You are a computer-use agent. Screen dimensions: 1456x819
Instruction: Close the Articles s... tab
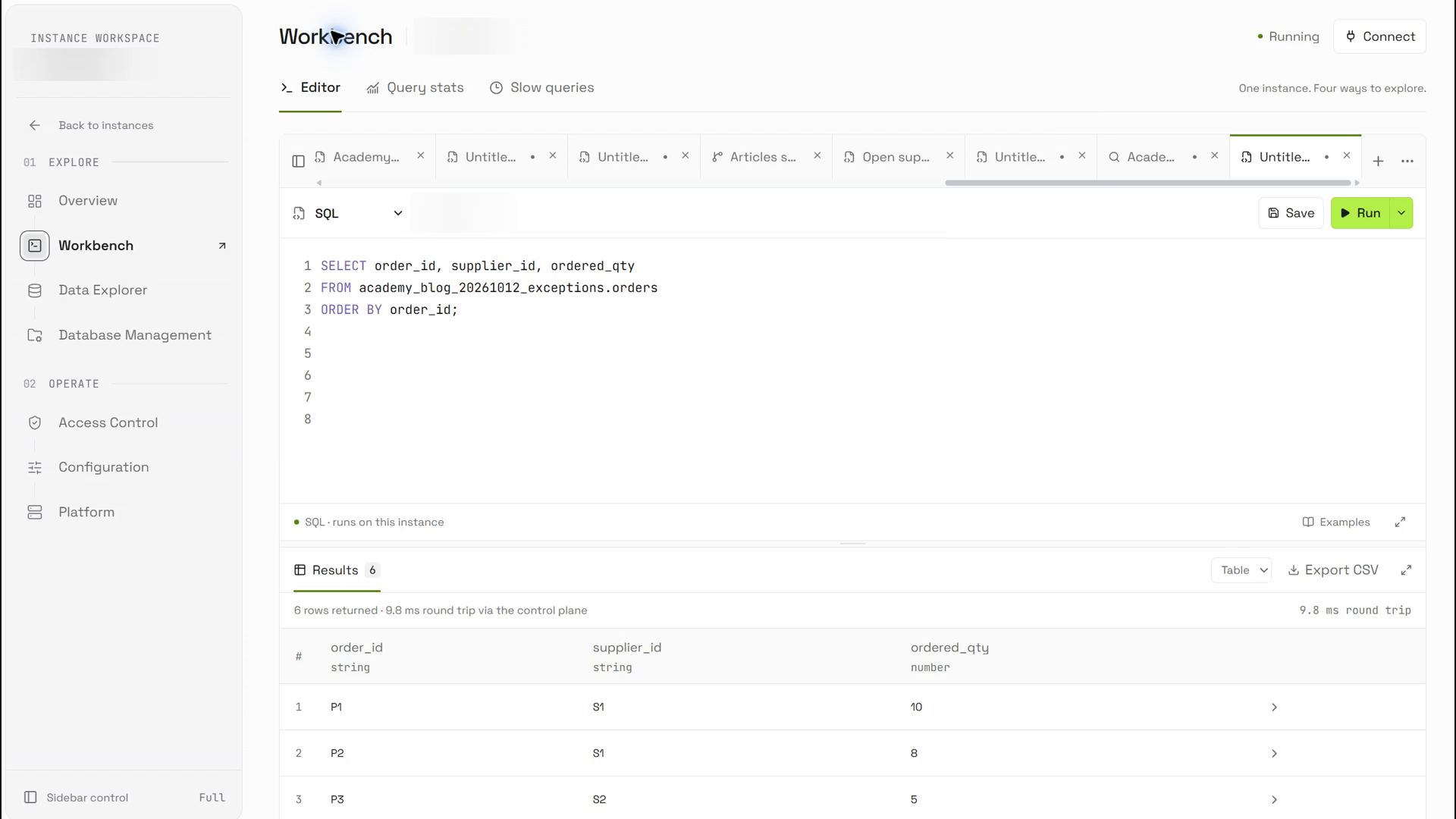tap(817, 155)
